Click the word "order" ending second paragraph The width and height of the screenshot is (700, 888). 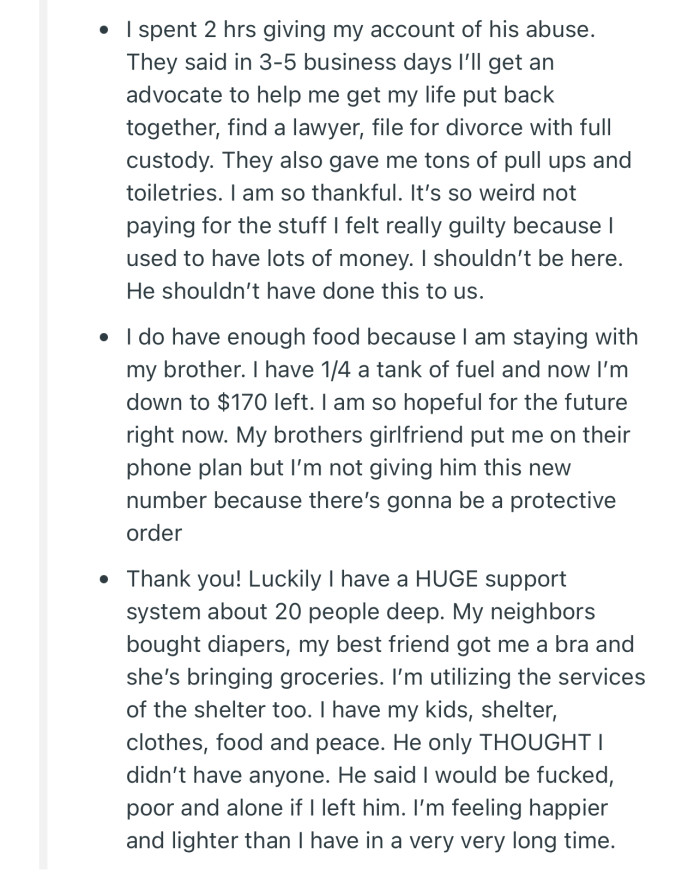pyautogui.click(x=154, y=532)
